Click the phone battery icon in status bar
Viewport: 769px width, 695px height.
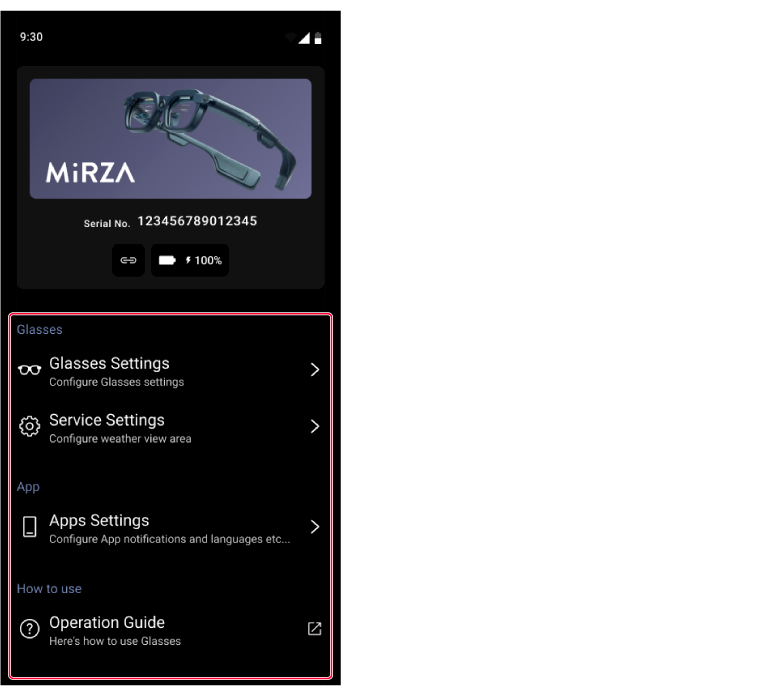point(318,38)
